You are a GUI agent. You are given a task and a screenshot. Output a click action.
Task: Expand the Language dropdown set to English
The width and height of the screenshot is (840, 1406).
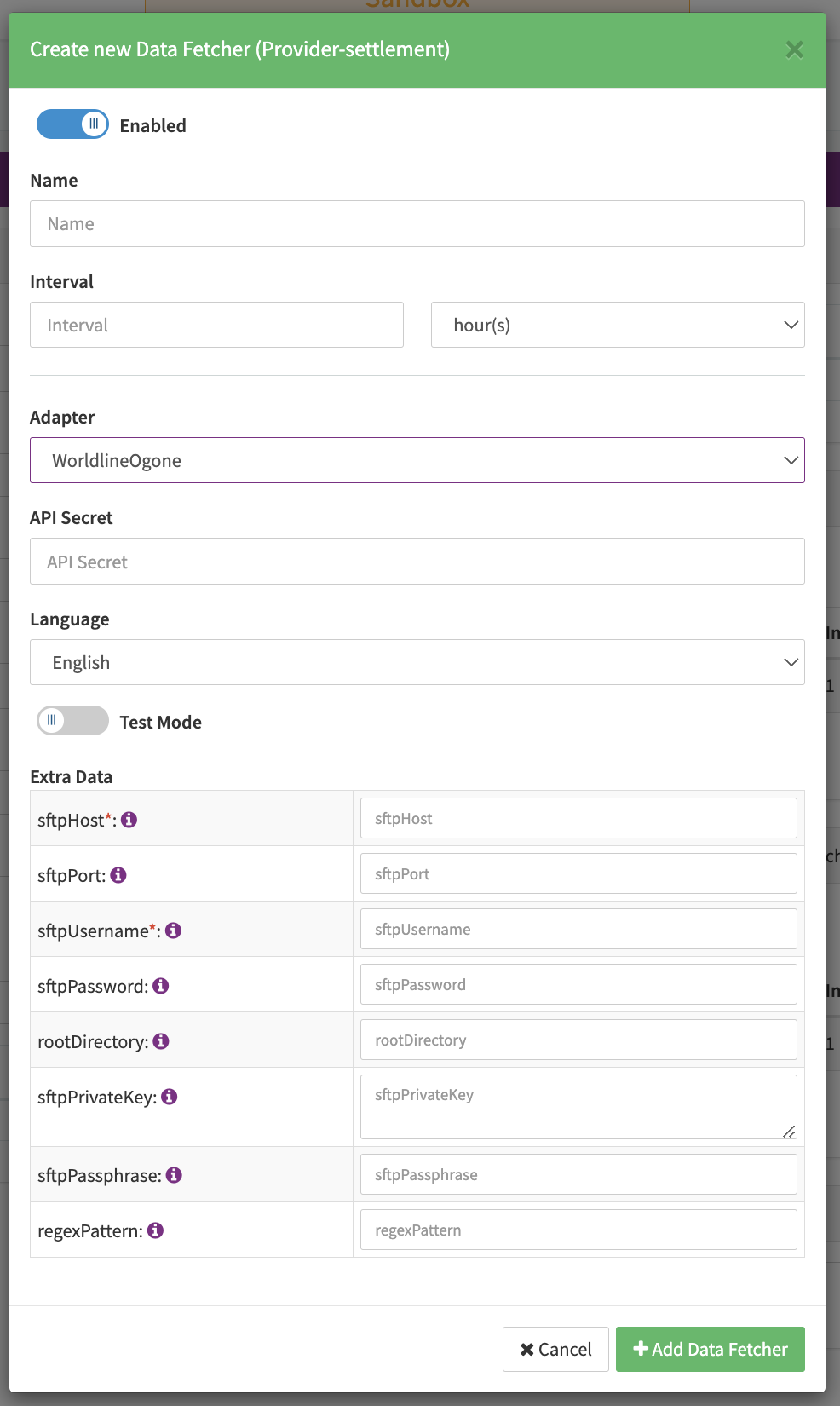tap(417, 662)
